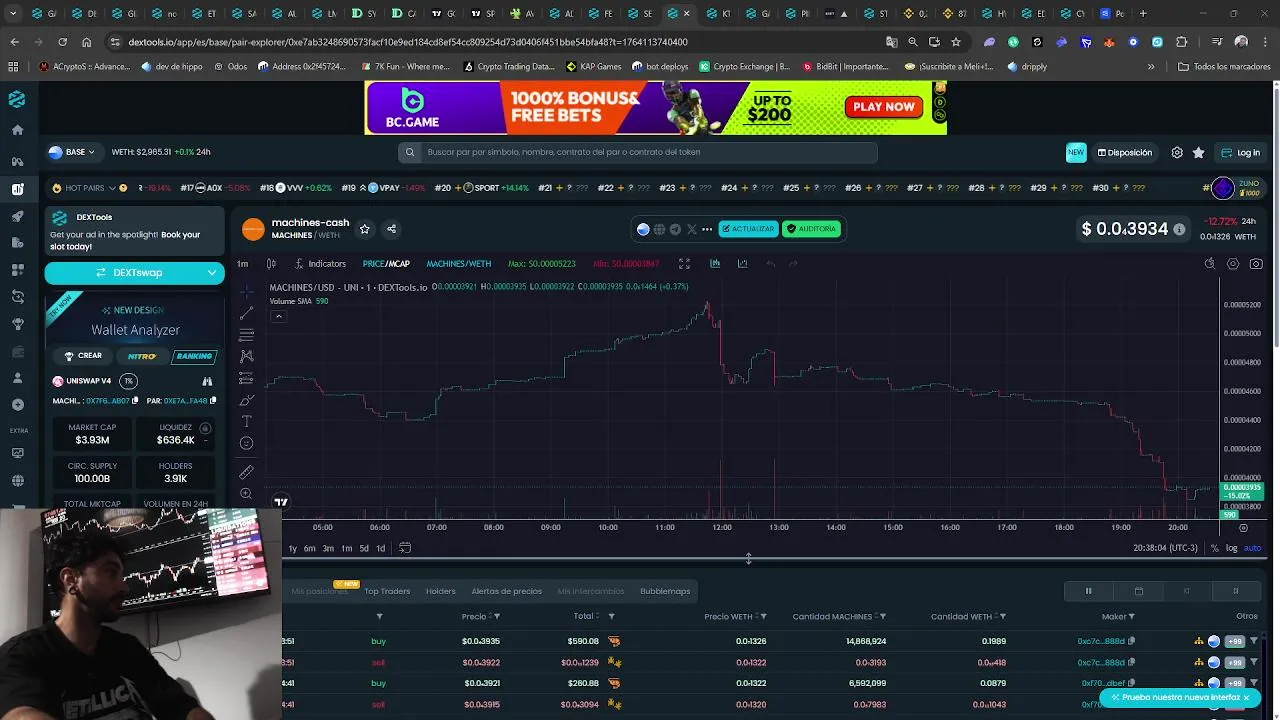Dismiss the 'Prueba nuestra nueva interfaz' banner

tap(1247, 697)
